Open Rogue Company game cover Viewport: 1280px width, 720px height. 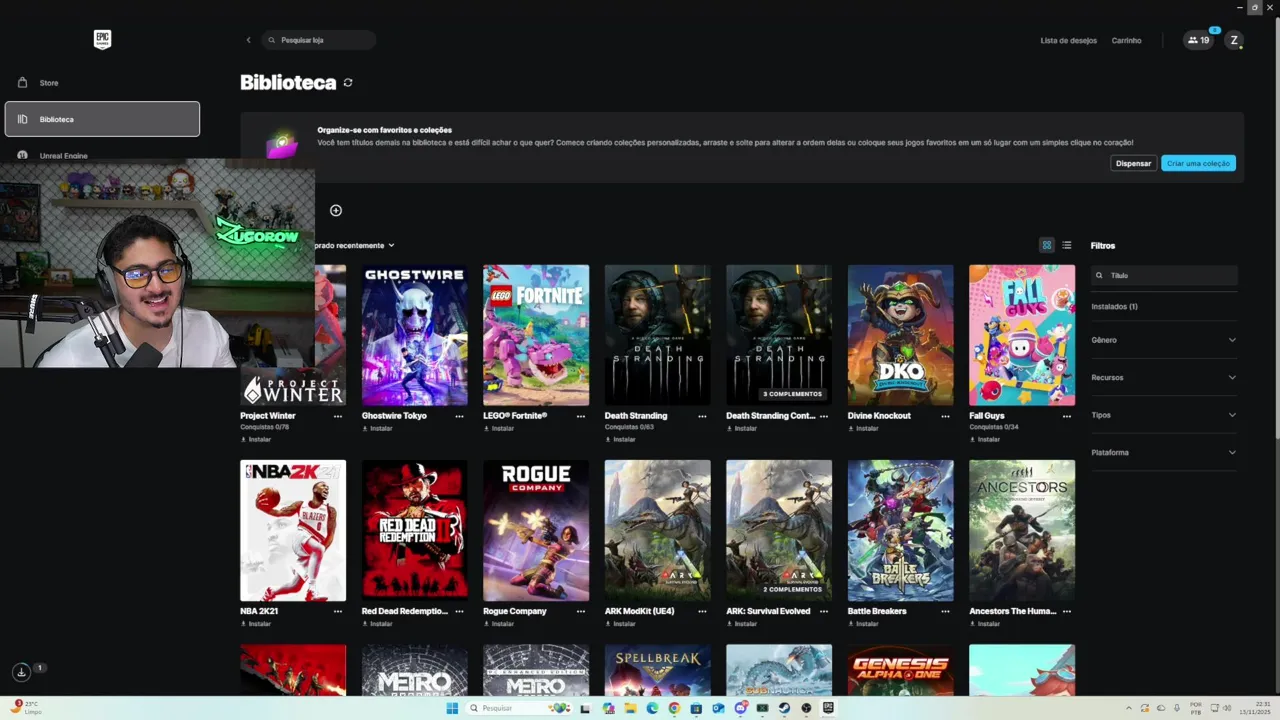coord(536,530)
